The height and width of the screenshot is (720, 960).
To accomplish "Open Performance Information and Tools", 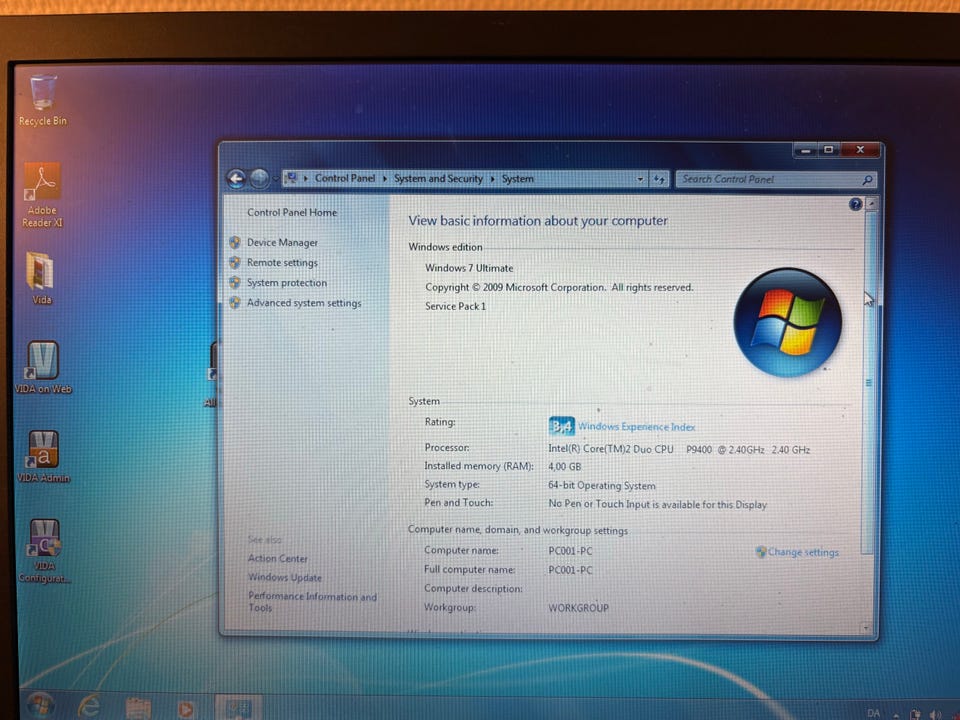I will 312,602.
